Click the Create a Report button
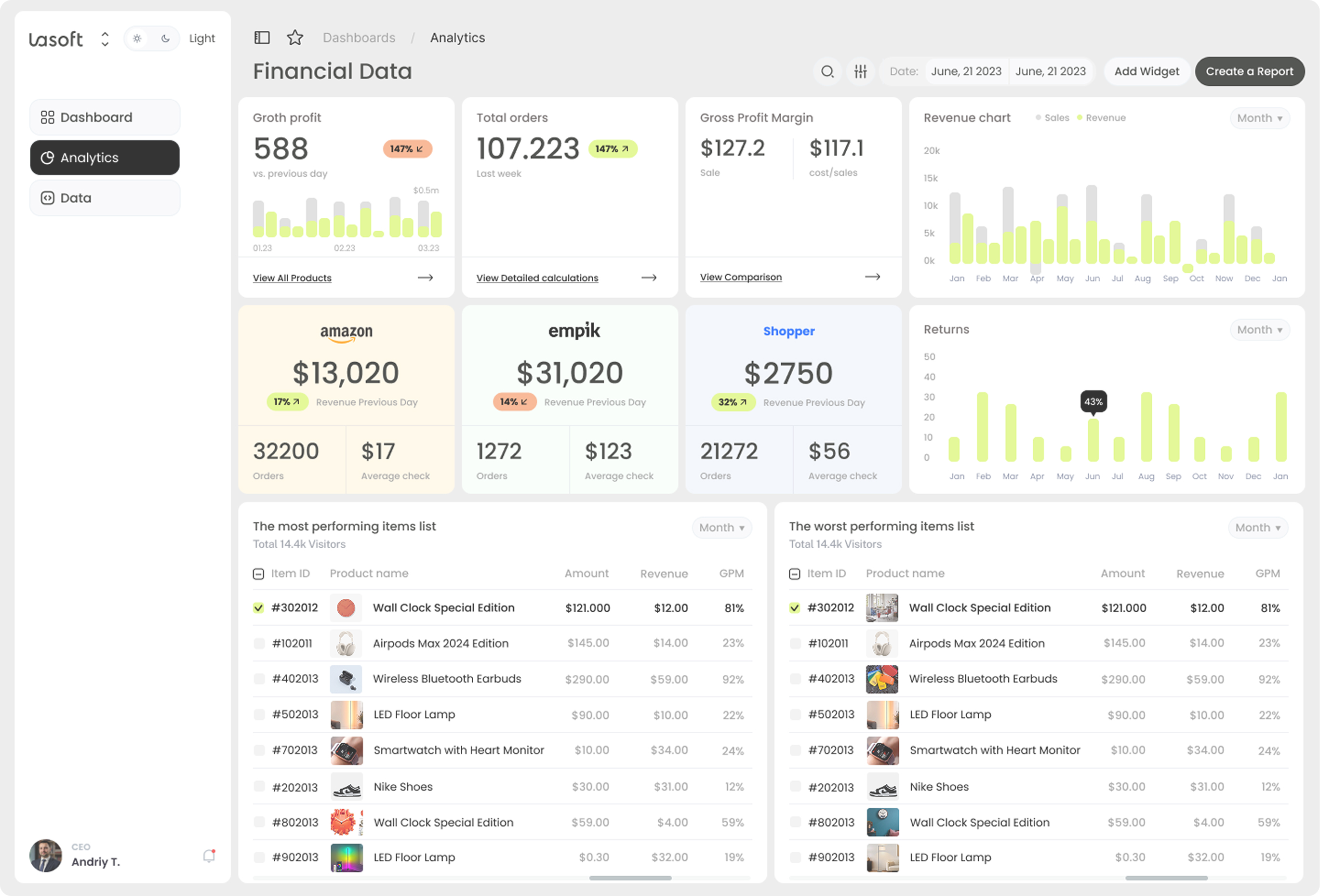This screenshot has height=896, width=1320. coord(1250,72)
